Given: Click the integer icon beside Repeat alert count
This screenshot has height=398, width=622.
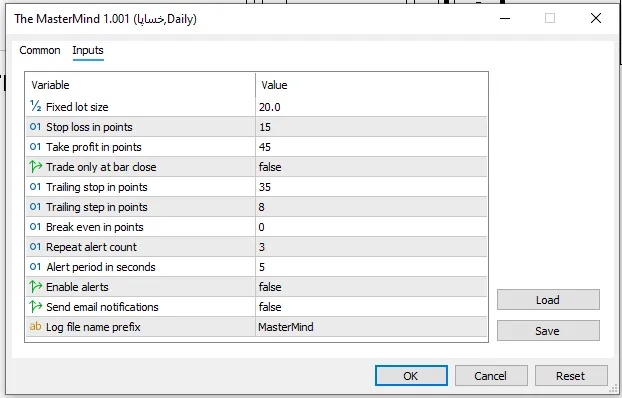Looking at the screenshot, I should (35, 247).
